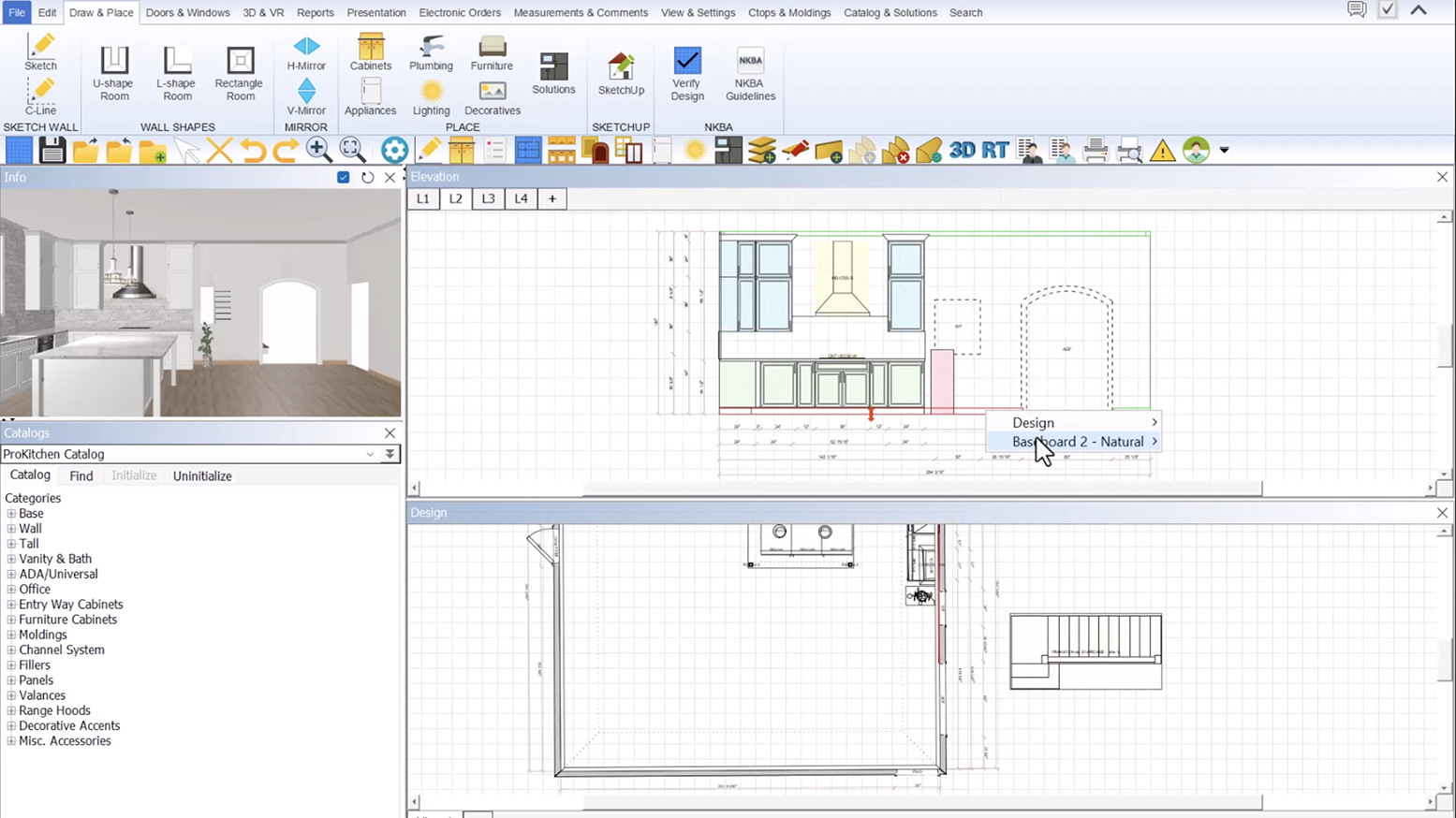Viewport: 1456px width, 818px height.
Task: Place Plumbing fixtures
Action: click(x=431, y=52)
